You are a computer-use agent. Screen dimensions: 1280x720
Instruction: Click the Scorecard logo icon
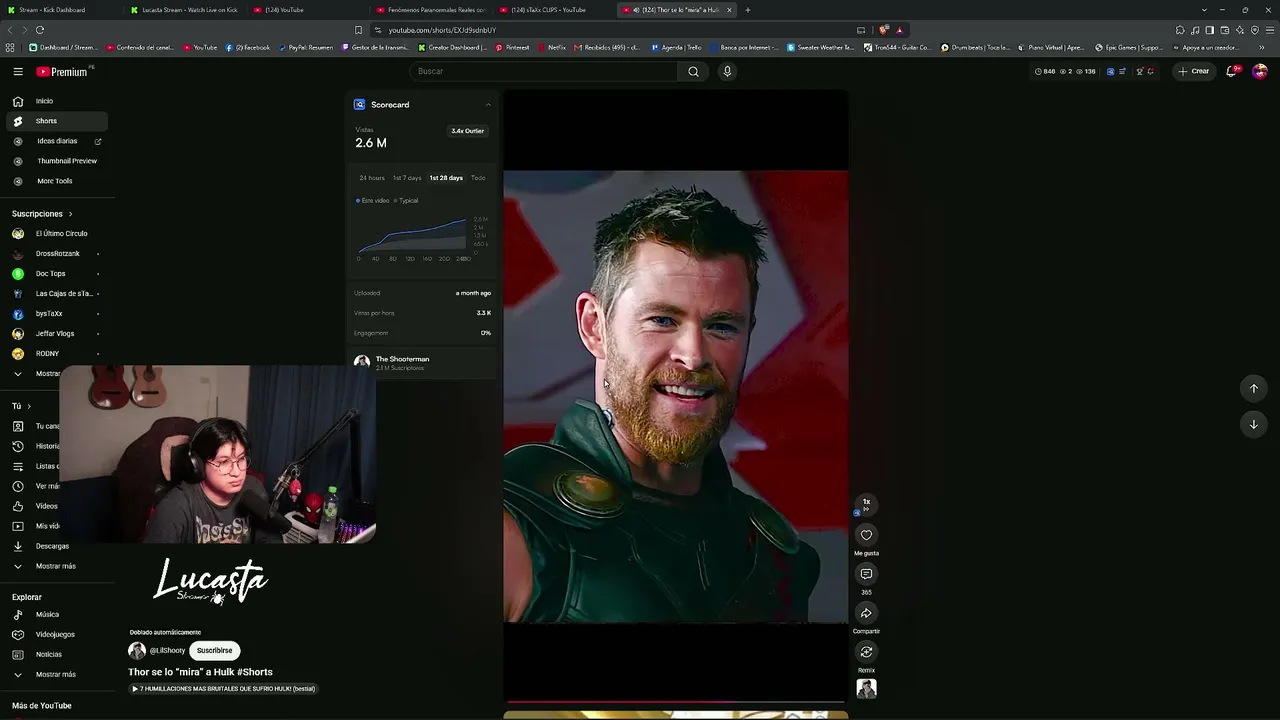point(360,105)
